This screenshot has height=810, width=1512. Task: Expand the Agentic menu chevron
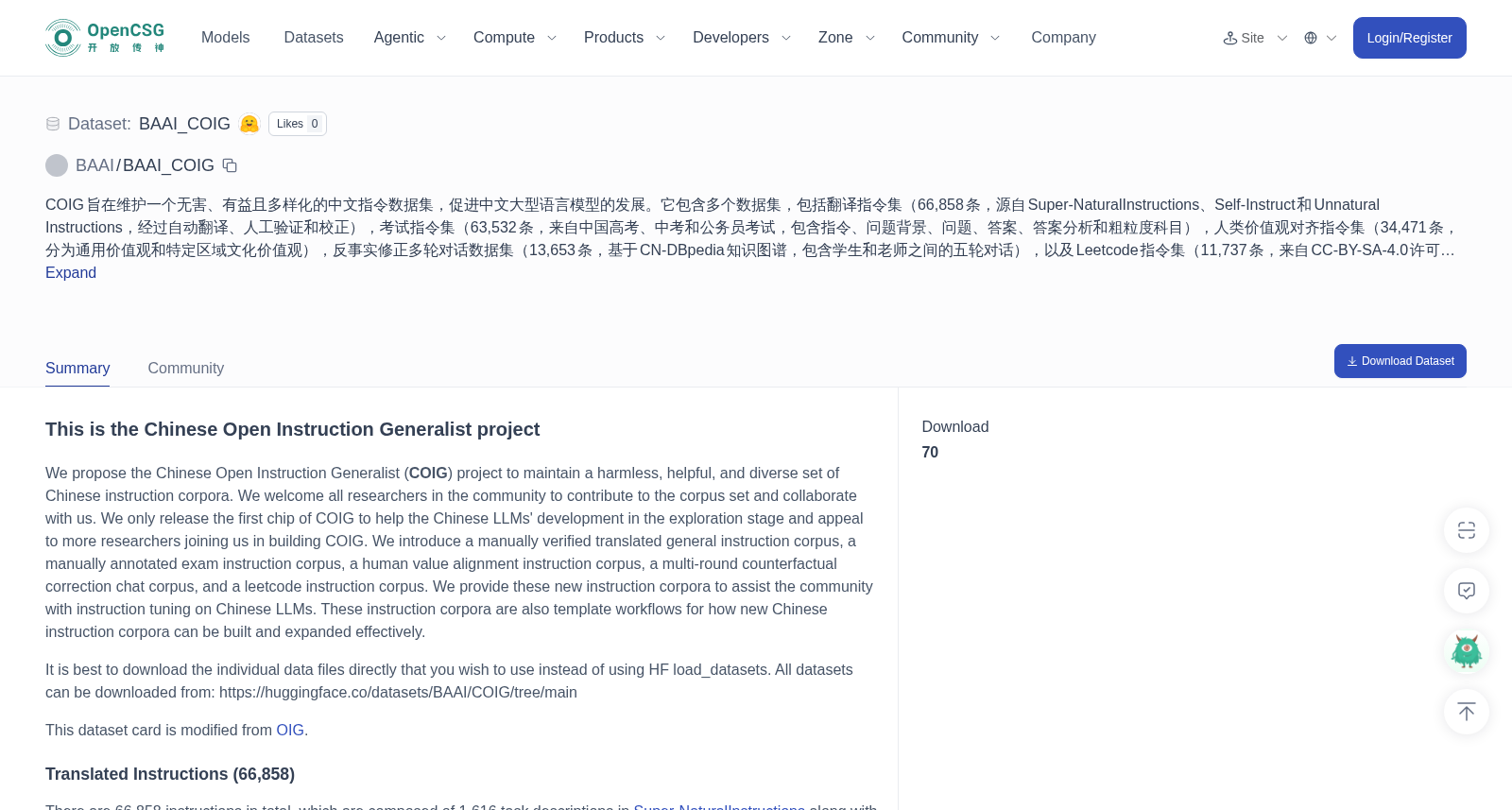[441, 38]
